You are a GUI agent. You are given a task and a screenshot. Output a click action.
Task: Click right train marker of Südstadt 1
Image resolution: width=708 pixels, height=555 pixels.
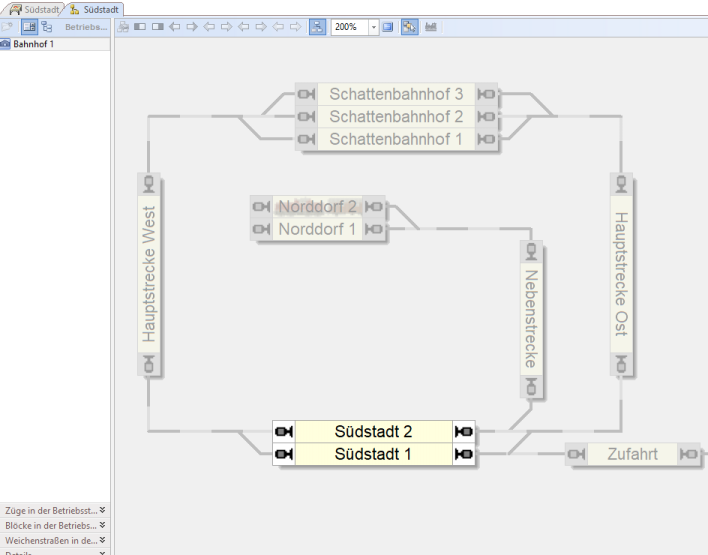[x=463, y=455]
